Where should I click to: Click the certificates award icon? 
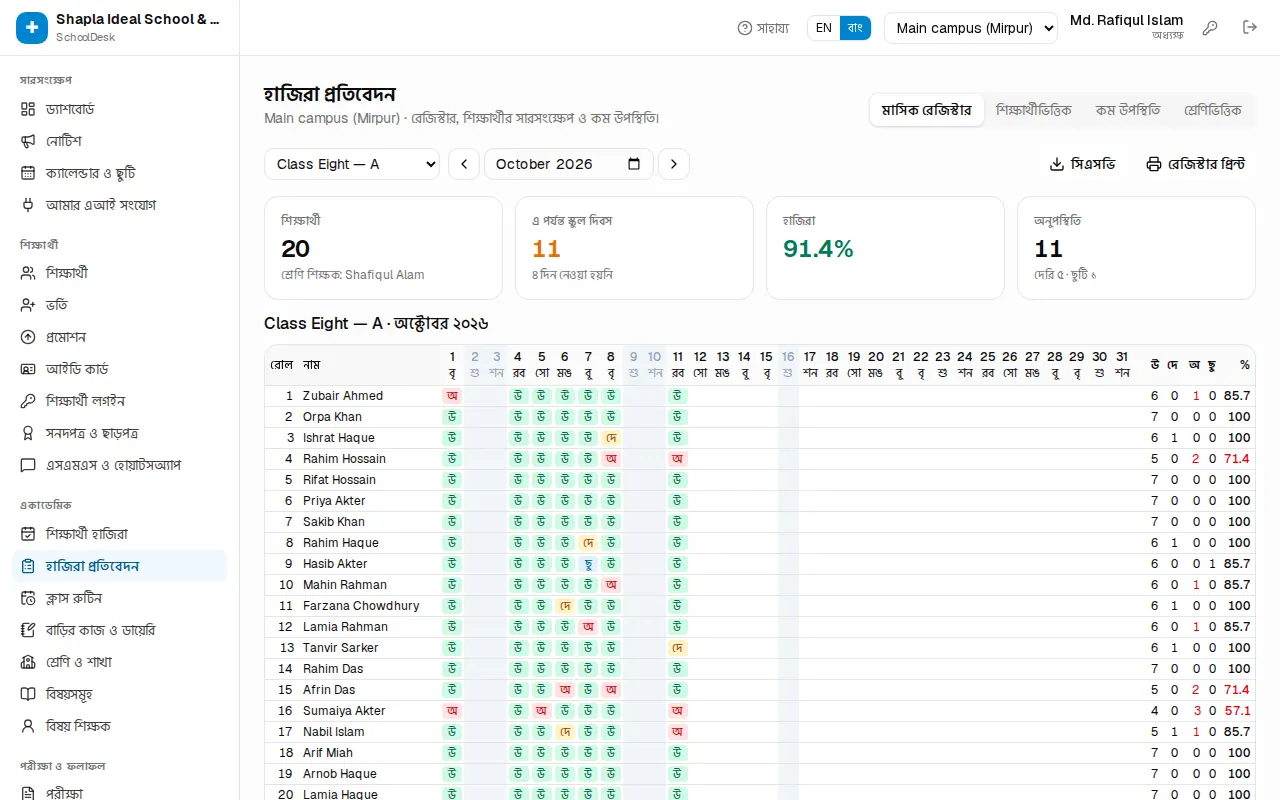tap(28, 433)
